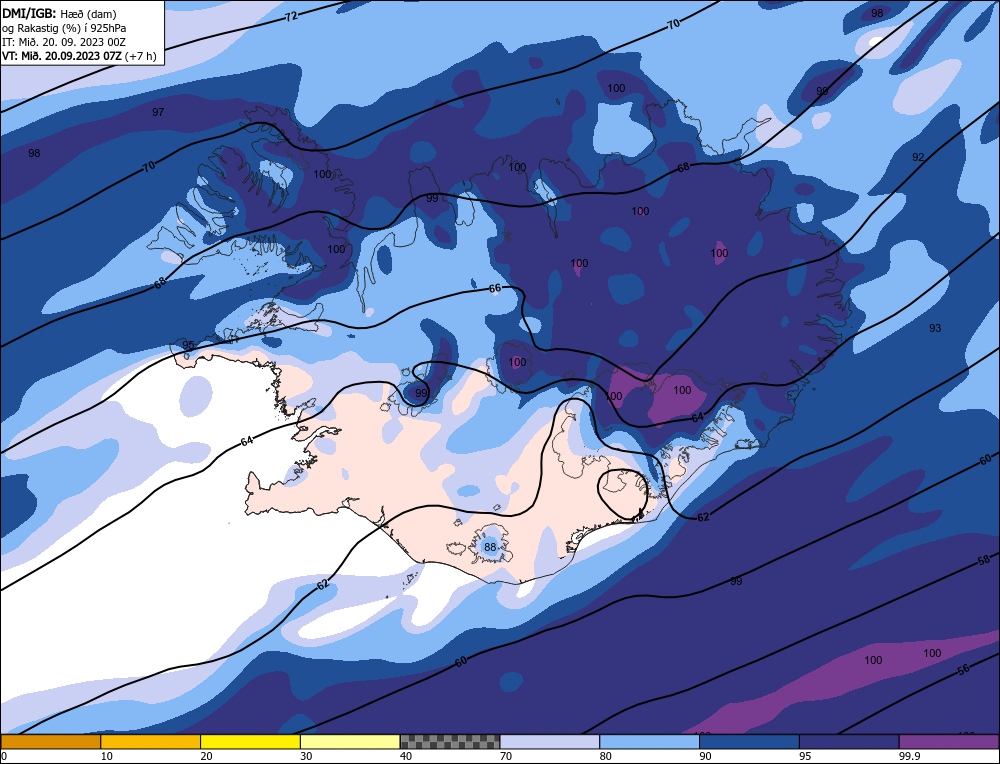Click the legend tick label '90'

705,756
